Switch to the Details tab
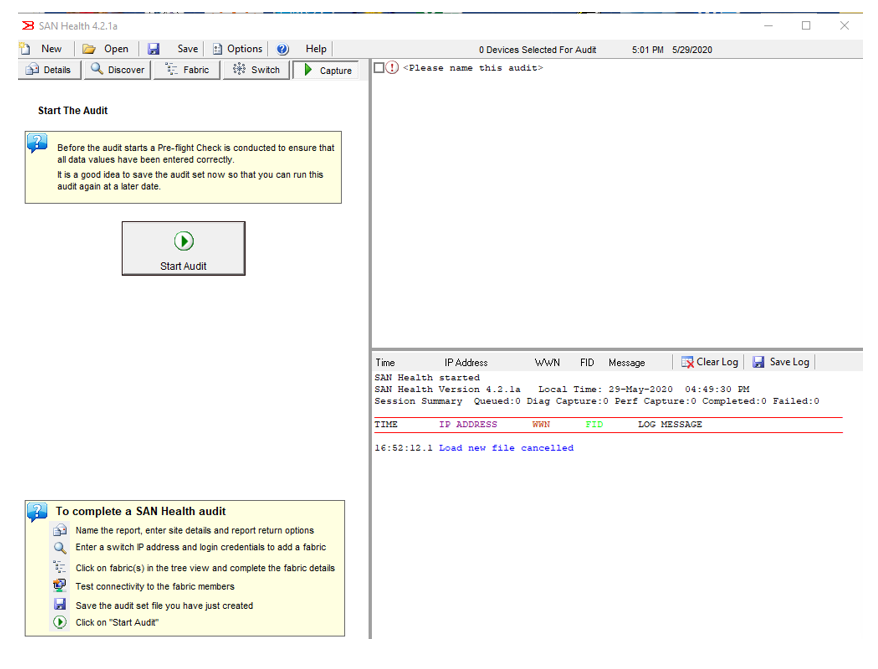Viewport: 878px width, 669px height. (x=48, y=70)
